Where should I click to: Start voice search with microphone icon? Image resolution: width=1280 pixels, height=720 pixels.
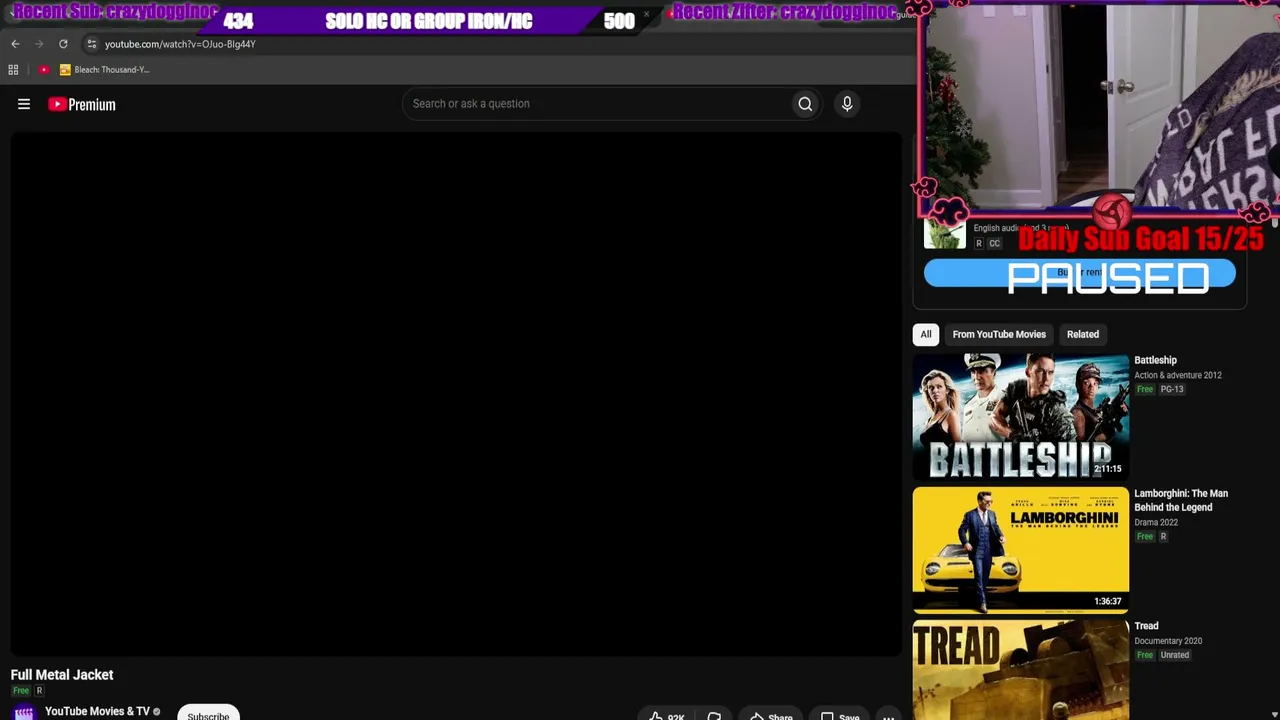847,104
